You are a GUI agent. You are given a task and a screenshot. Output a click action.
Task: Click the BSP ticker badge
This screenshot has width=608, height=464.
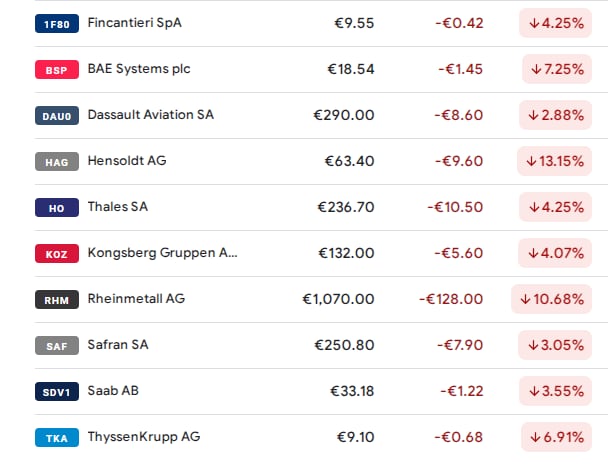[57, 70]
